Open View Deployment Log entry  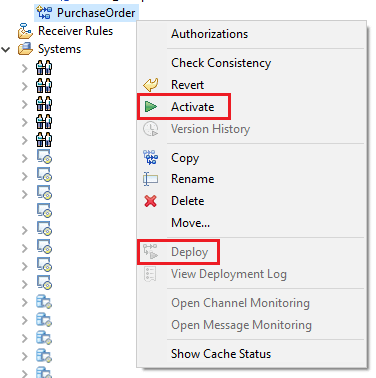click(229, 274)
